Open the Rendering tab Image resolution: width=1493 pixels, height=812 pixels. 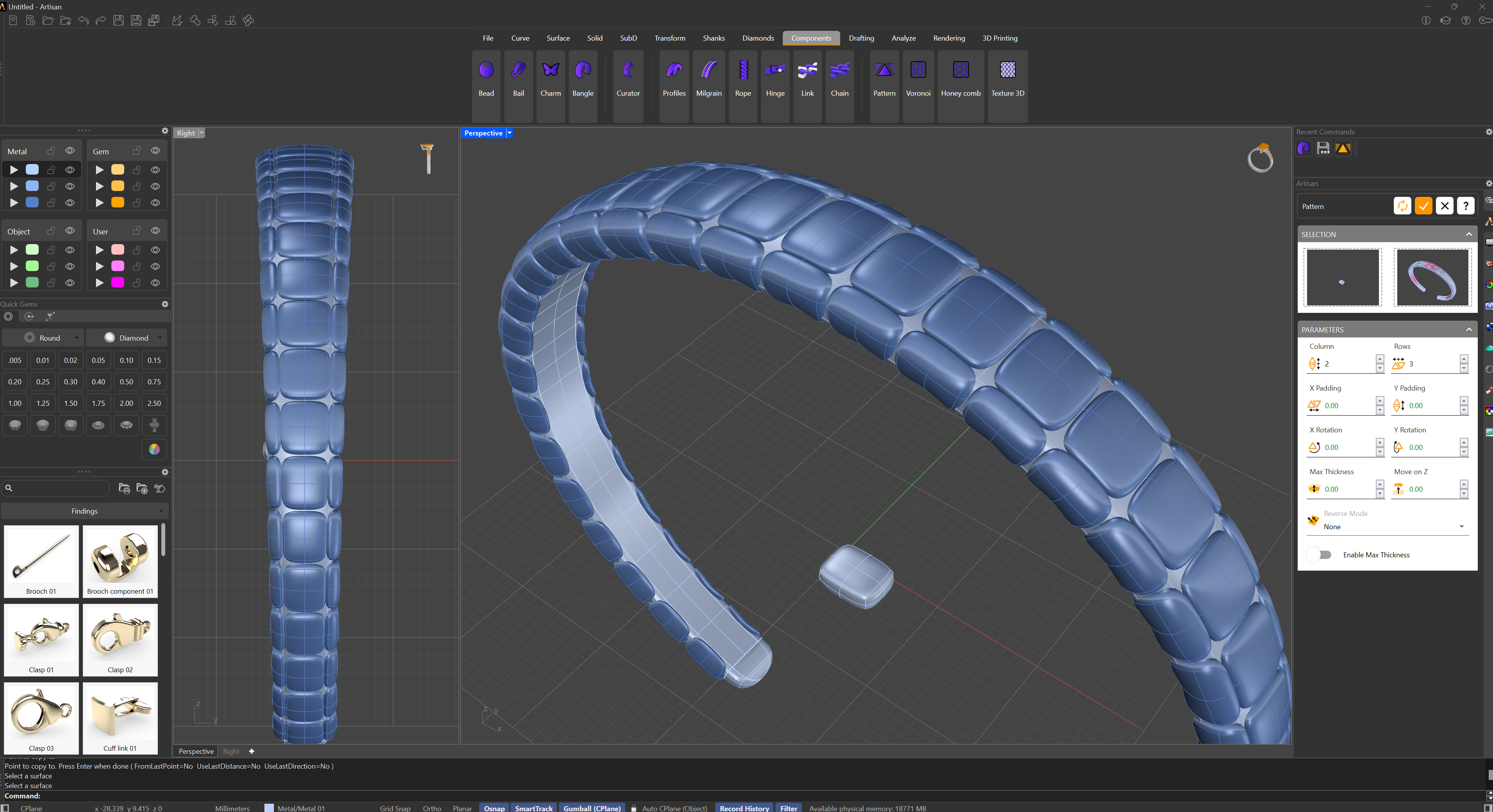[x=949, y=38]
